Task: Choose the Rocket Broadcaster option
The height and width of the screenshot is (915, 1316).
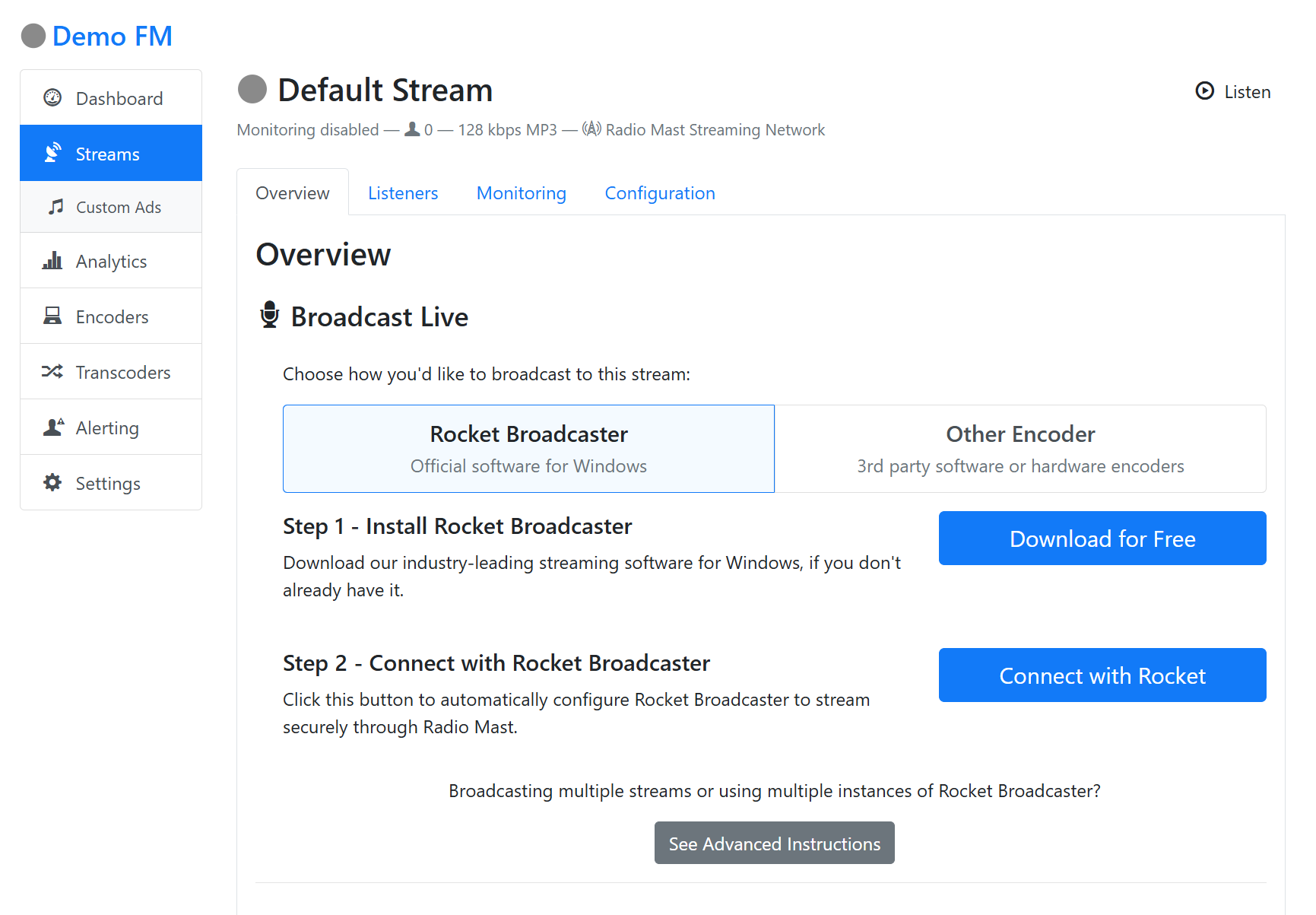Action: click(x=529, y=449)
